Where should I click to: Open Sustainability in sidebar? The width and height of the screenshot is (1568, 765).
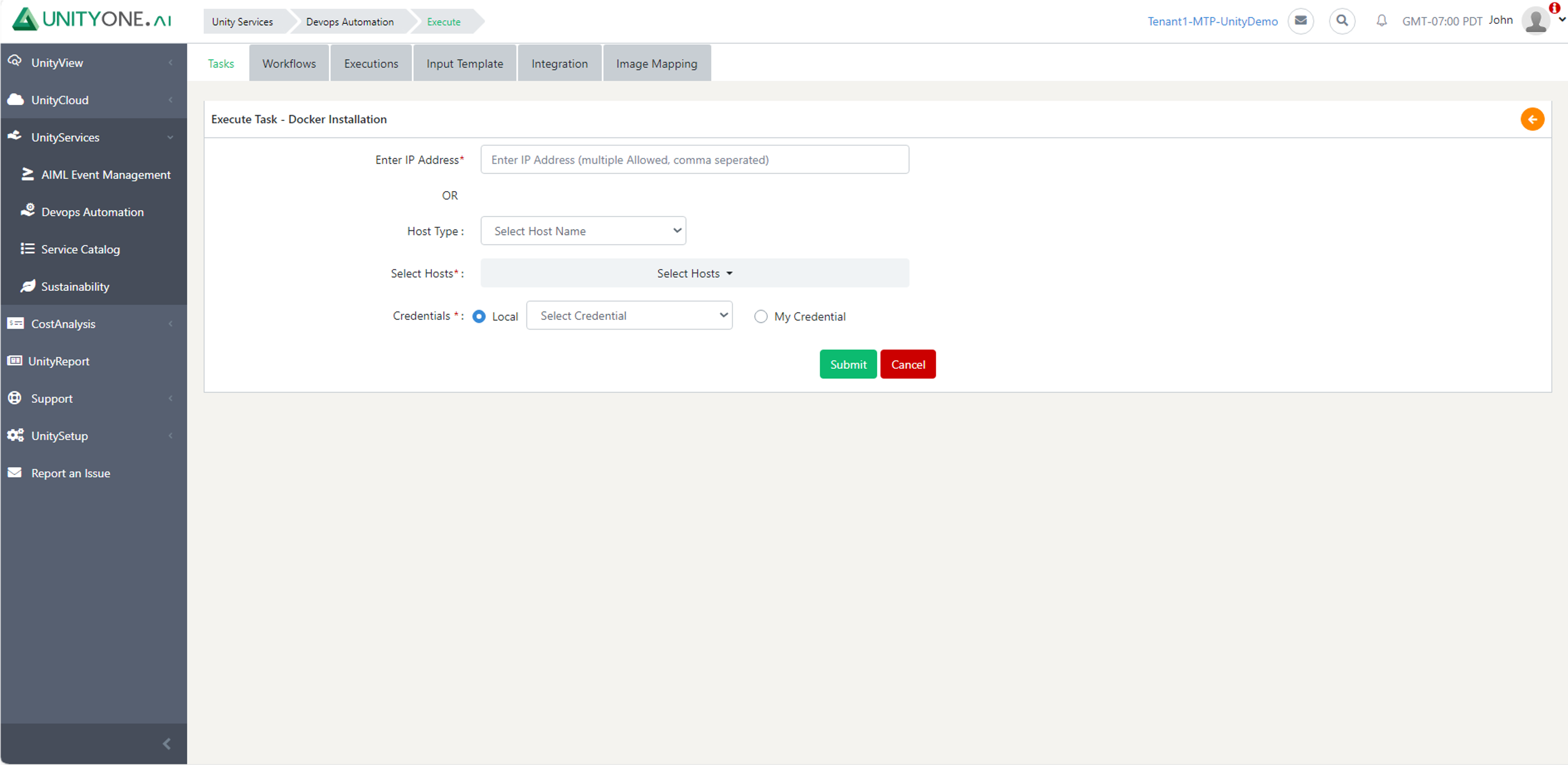(x=75, y=286)
